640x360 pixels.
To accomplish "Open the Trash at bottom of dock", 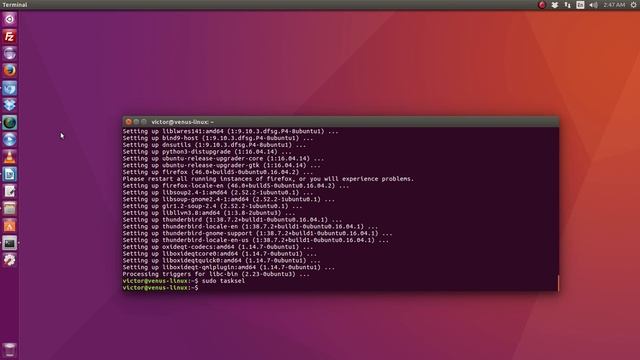I will pyautogui.click(x=9, y=350).
